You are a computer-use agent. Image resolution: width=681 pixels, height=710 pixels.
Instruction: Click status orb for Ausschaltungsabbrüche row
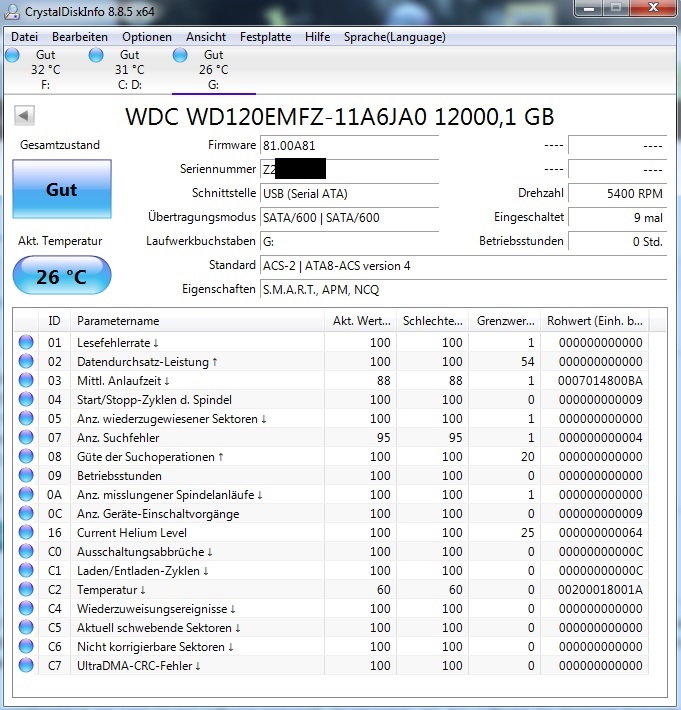(26, 552)
